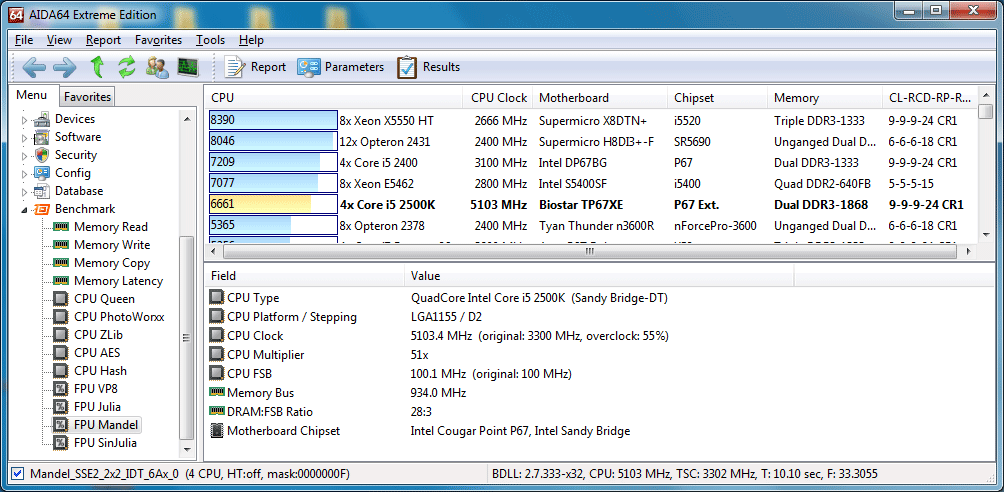Expand the Security tree node
The height and width of the screenshot is (492, 1004).
[25, 155]
